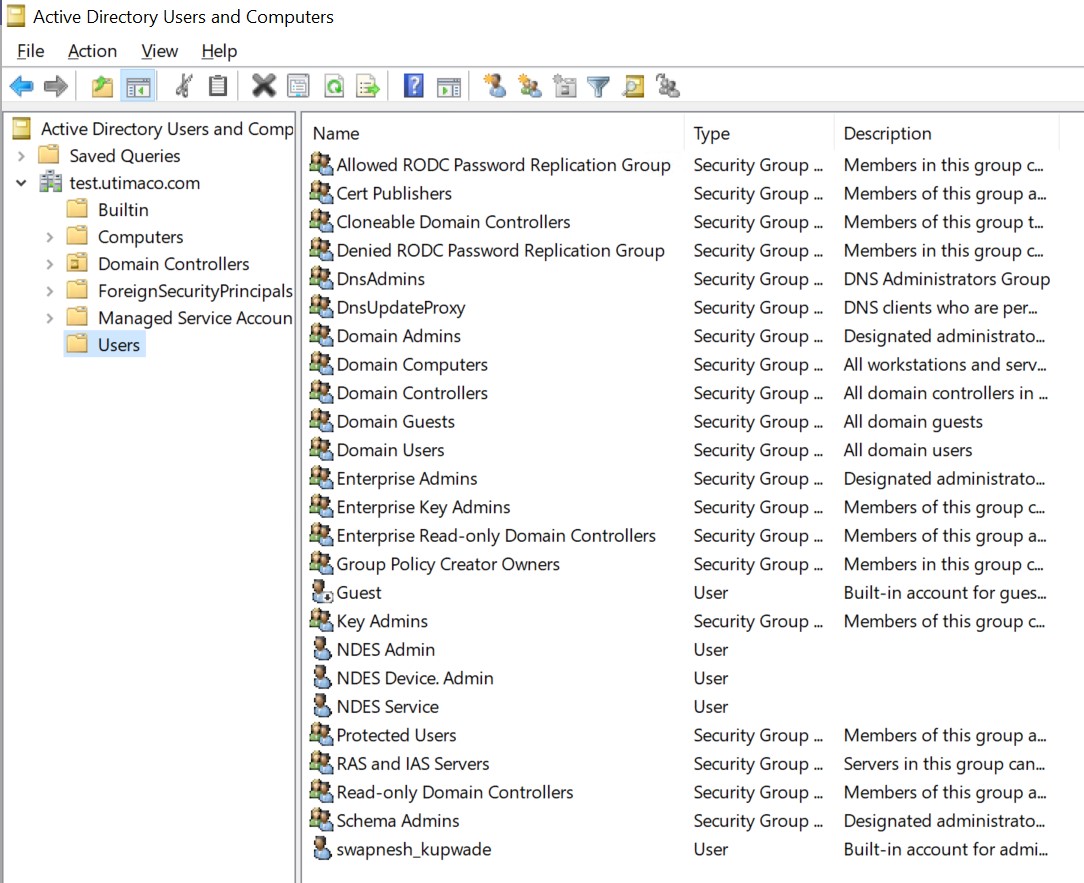
Task: Open Properties toolbar icon
Action: [299, 86]
